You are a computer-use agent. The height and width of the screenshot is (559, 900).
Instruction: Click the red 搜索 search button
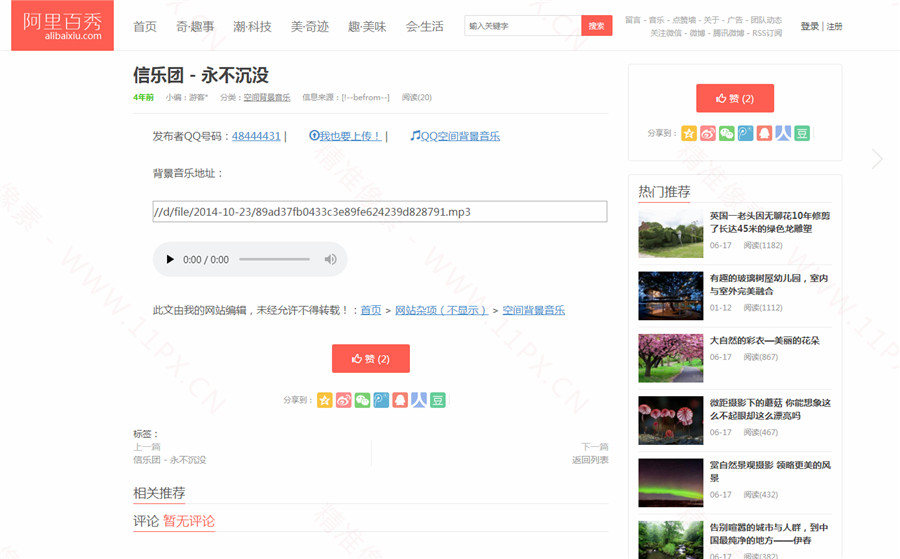tap(597, 26)
